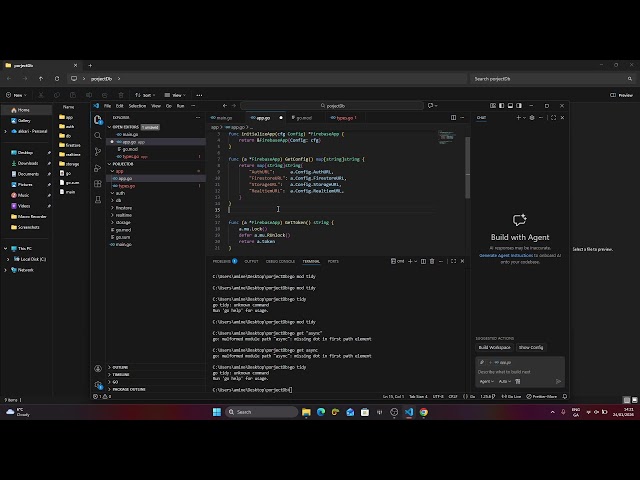Open the Accounts icon in activity bar
Image resolution: width=640 pixels, height=480 pixels.
tap(98, 369)
